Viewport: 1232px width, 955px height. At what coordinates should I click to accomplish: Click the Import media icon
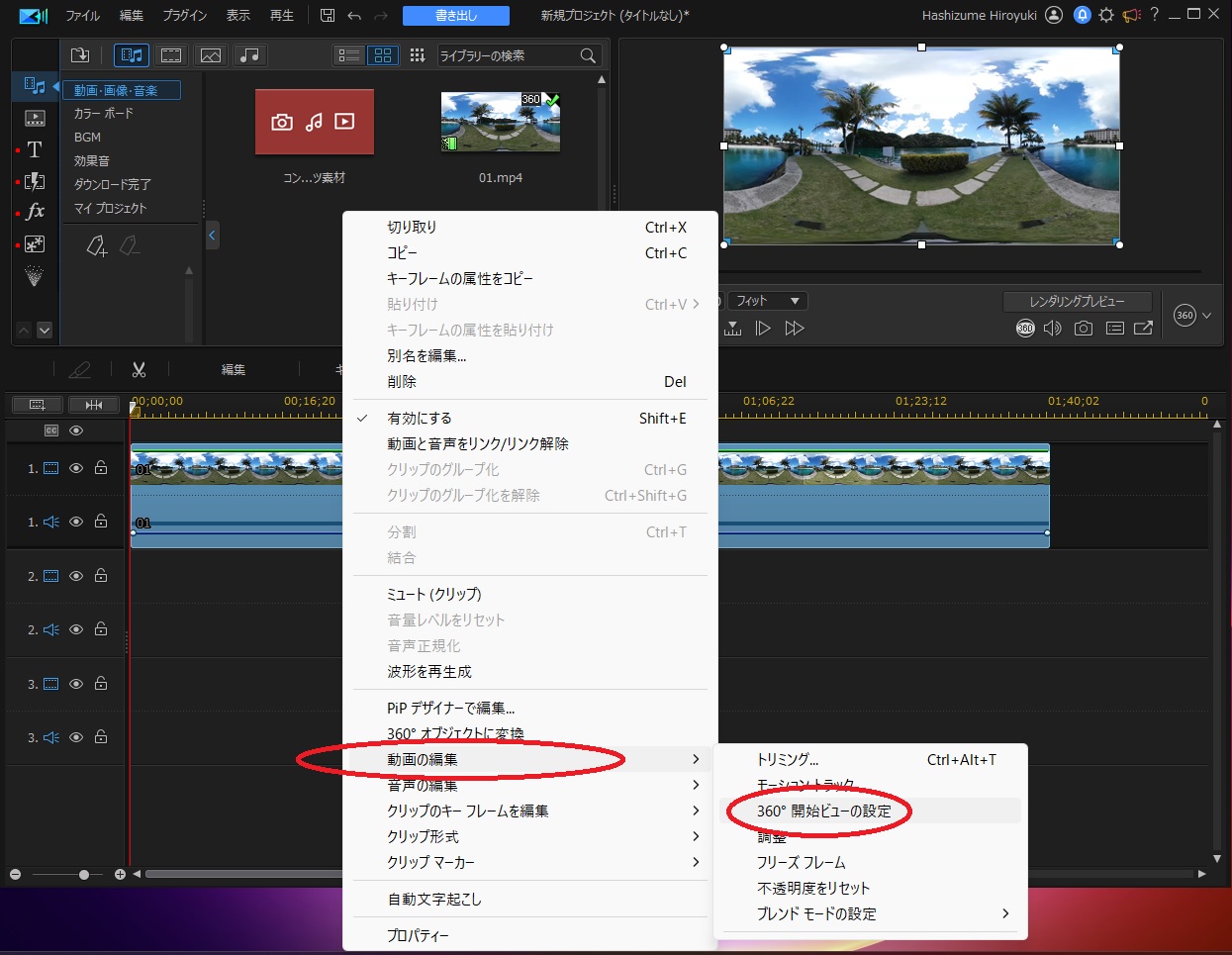coord(80,55)
